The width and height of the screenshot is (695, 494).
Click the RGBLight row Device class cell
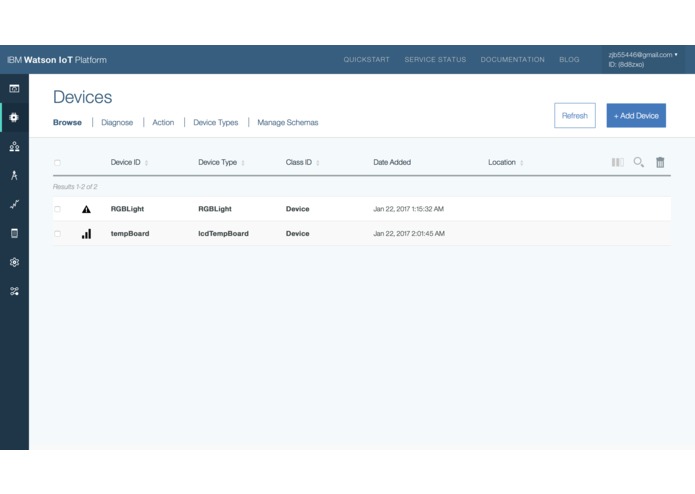[x=297, y=209]
